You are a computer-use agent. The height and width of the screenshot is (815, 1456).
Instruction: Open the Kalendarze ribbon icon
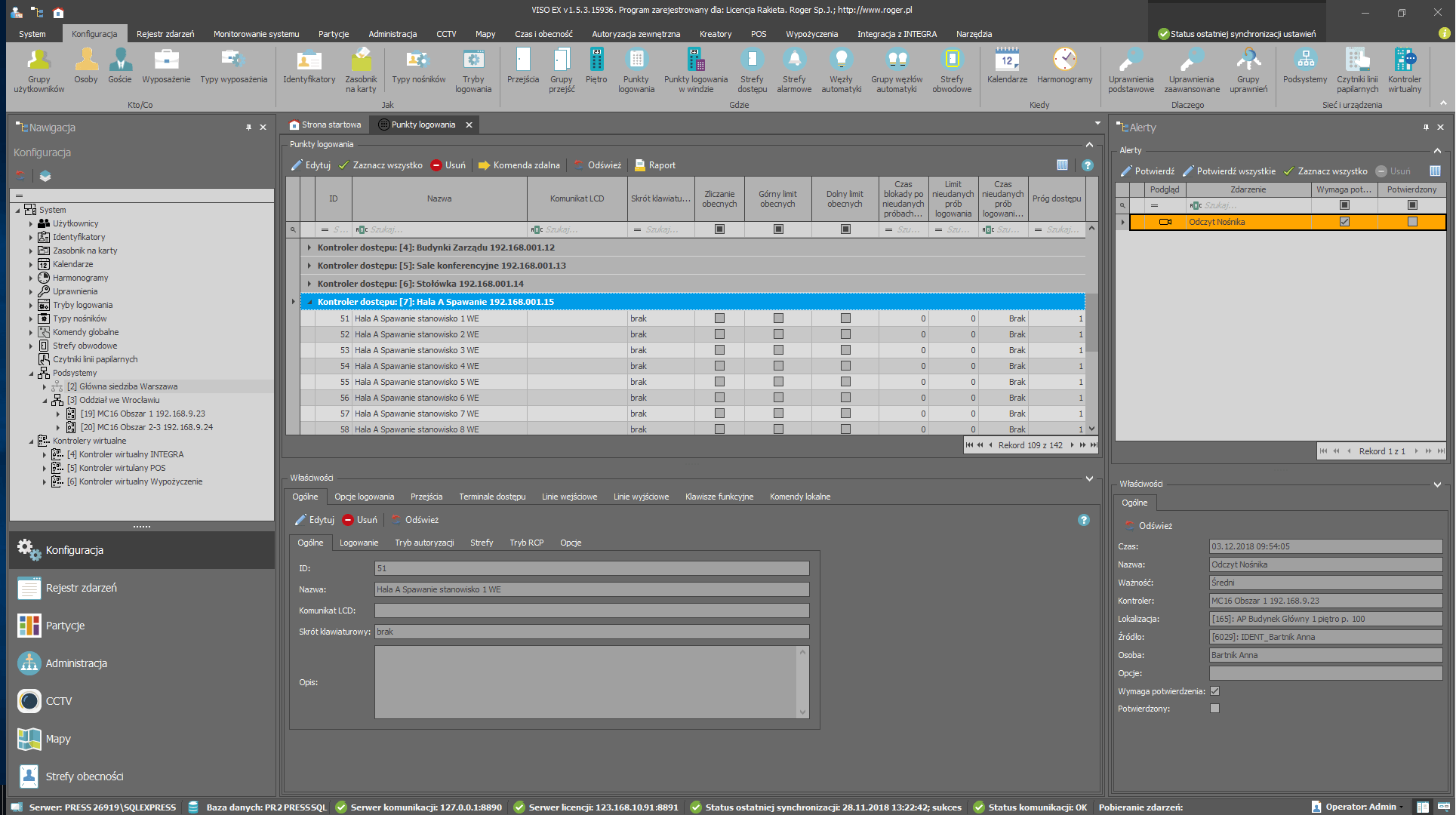click(1007, 60)
